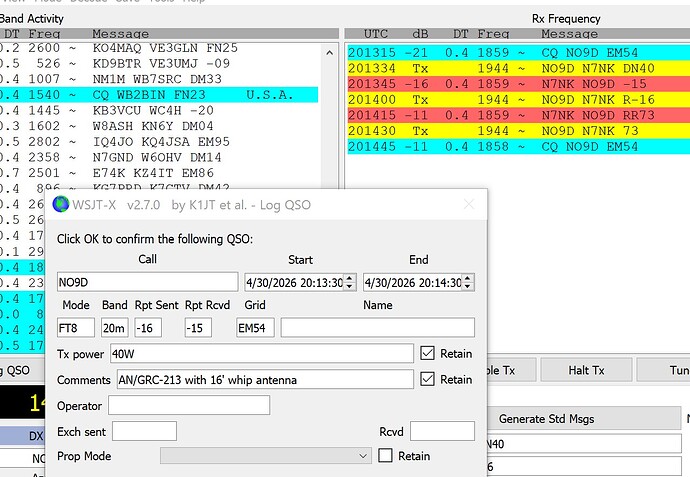This screenshot has width=690, height=477.
Task: Click the Band field showing 20m
Action: [x=114, y=328]
